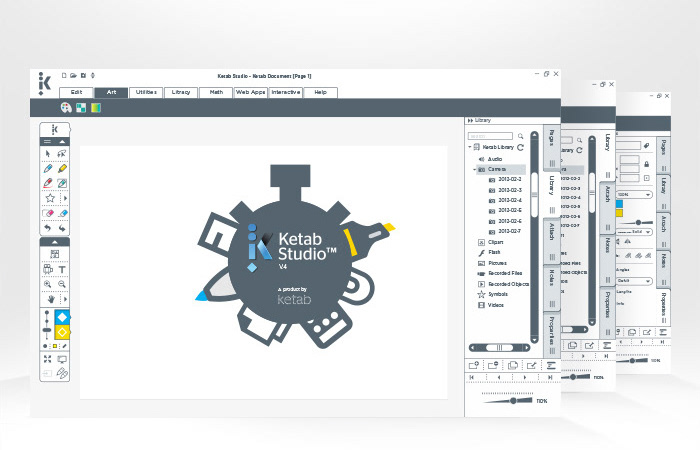
Task: Open the Web Apps tab
Action: pyautogui.click(x=251, y=92)
